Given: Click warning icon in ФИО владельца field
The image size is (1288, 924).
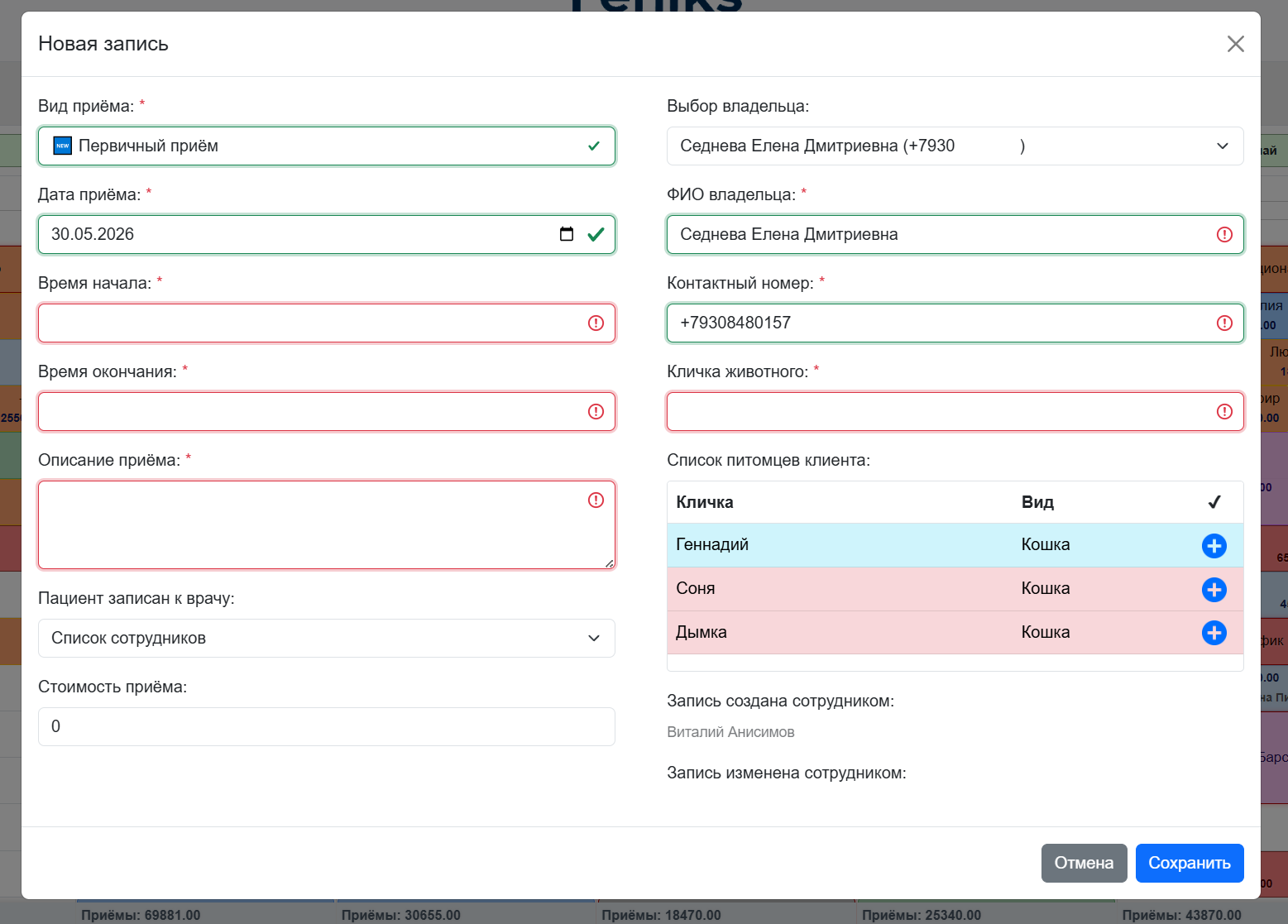Looking at the screenshot, I should pyautogui.click(x=1224, y=234).
